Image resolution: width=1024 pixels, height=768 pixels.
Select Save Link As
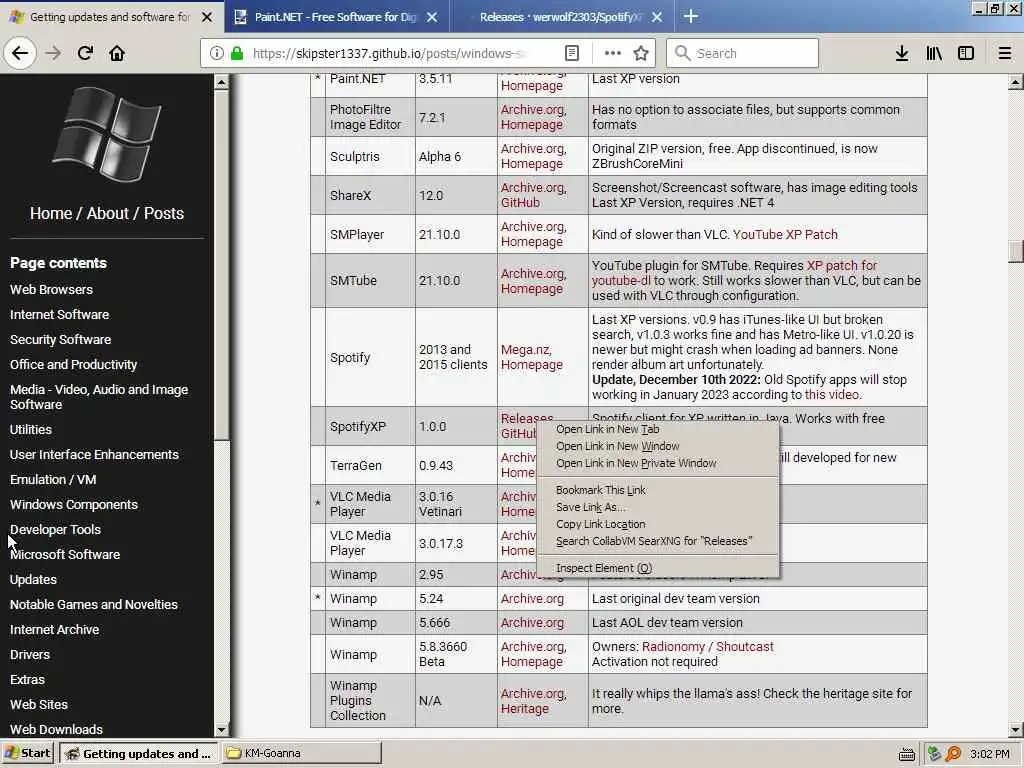(590, 507)
